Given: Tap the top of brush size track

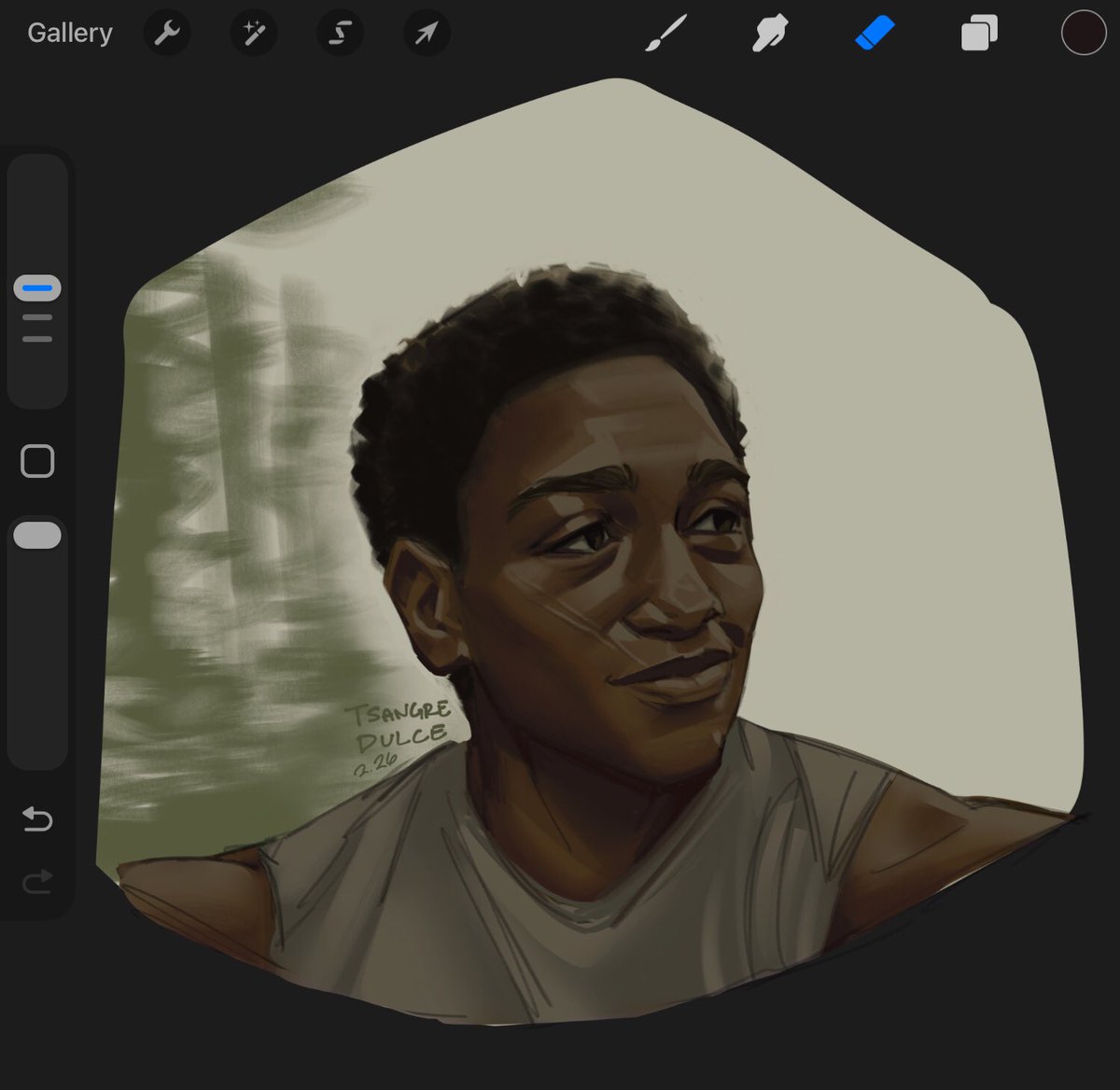Looking at the screenshot, I should 37,187.
